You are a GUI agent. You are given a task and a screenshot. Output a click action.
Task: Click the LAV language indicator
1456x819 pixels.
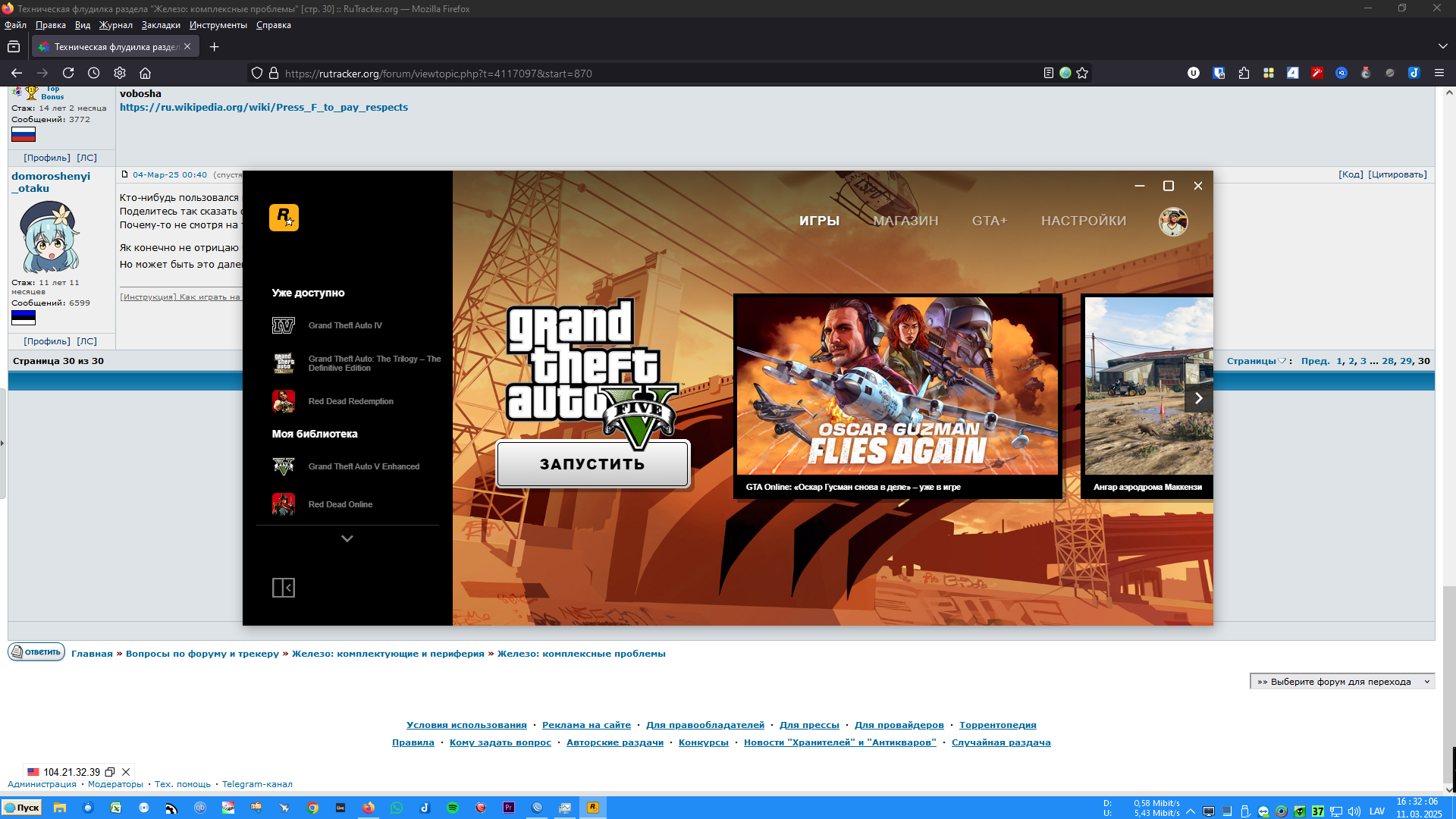pyautogui.click(x=1377, y=811)
